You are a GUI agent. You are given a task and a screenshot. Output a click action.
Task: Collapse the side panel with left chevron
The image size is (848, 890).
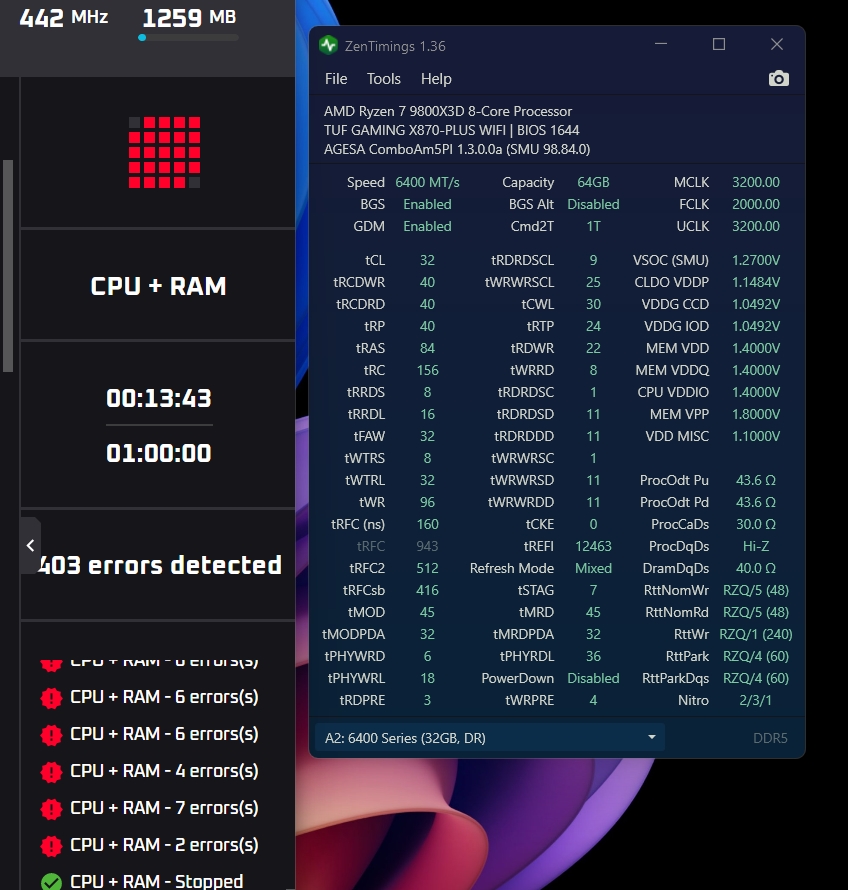coord(31,545)
